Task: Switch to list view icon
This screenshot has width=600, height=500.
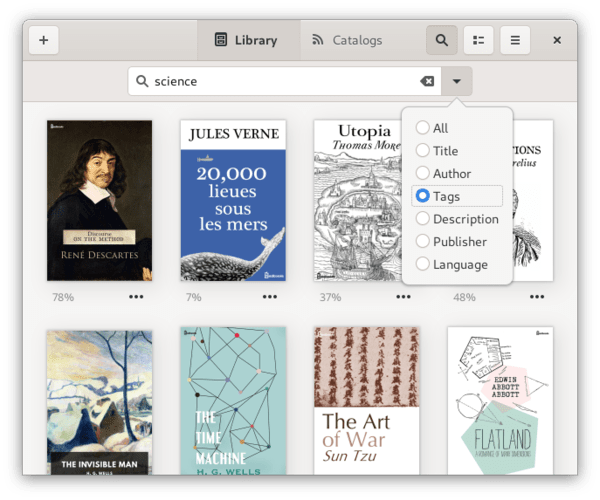Action: [478, 40]
